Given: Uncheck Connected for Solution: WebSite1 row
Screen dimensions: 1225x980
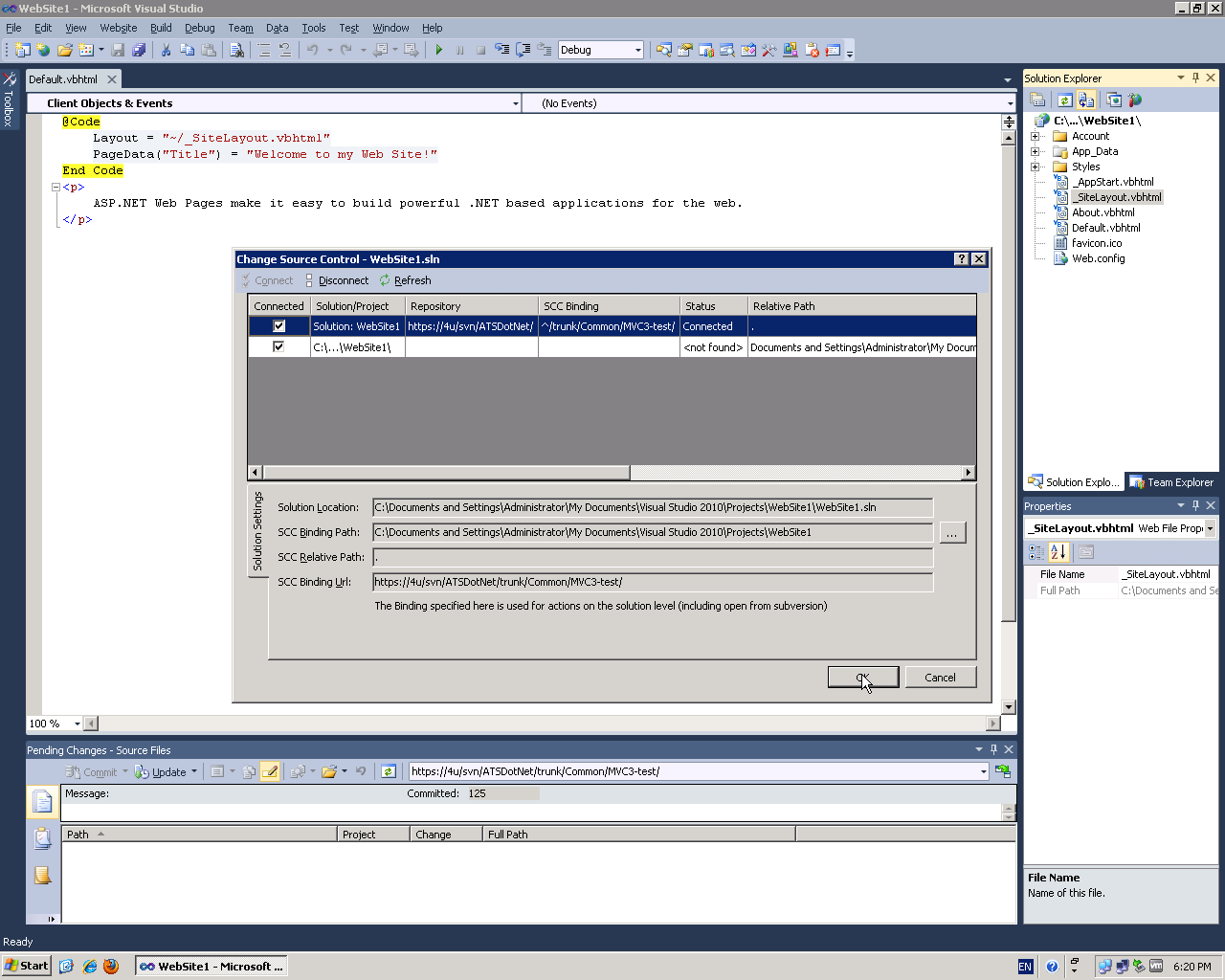Looking at the screenshot, I should 278,326.
